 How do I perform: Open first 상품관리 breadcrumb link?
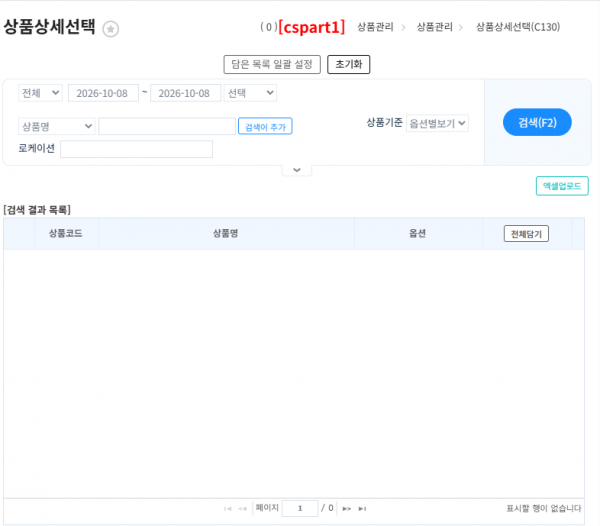click(x=375, y=27)
